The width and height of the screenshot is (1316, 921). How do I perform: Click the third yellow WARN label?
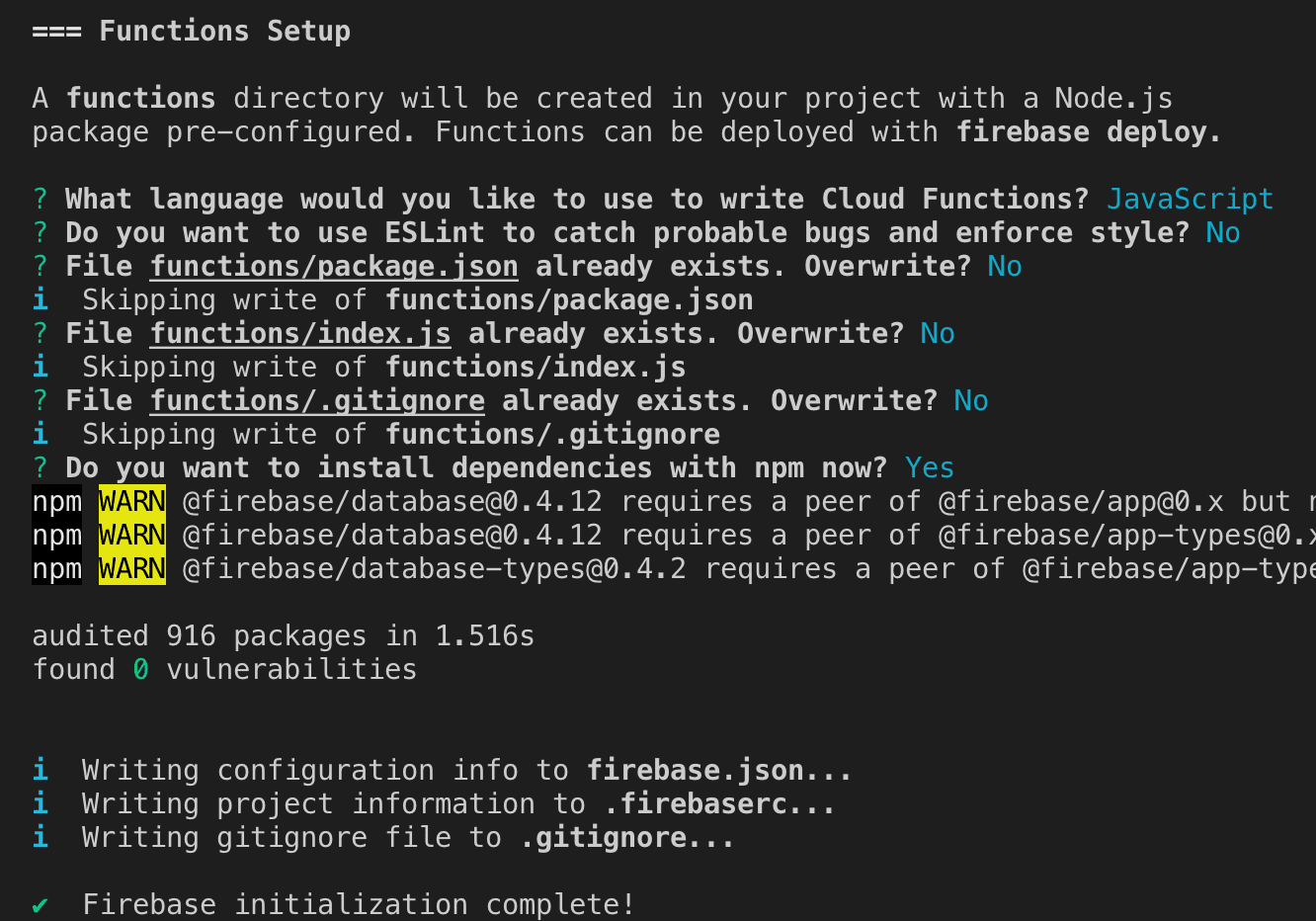tap(132, 568)
